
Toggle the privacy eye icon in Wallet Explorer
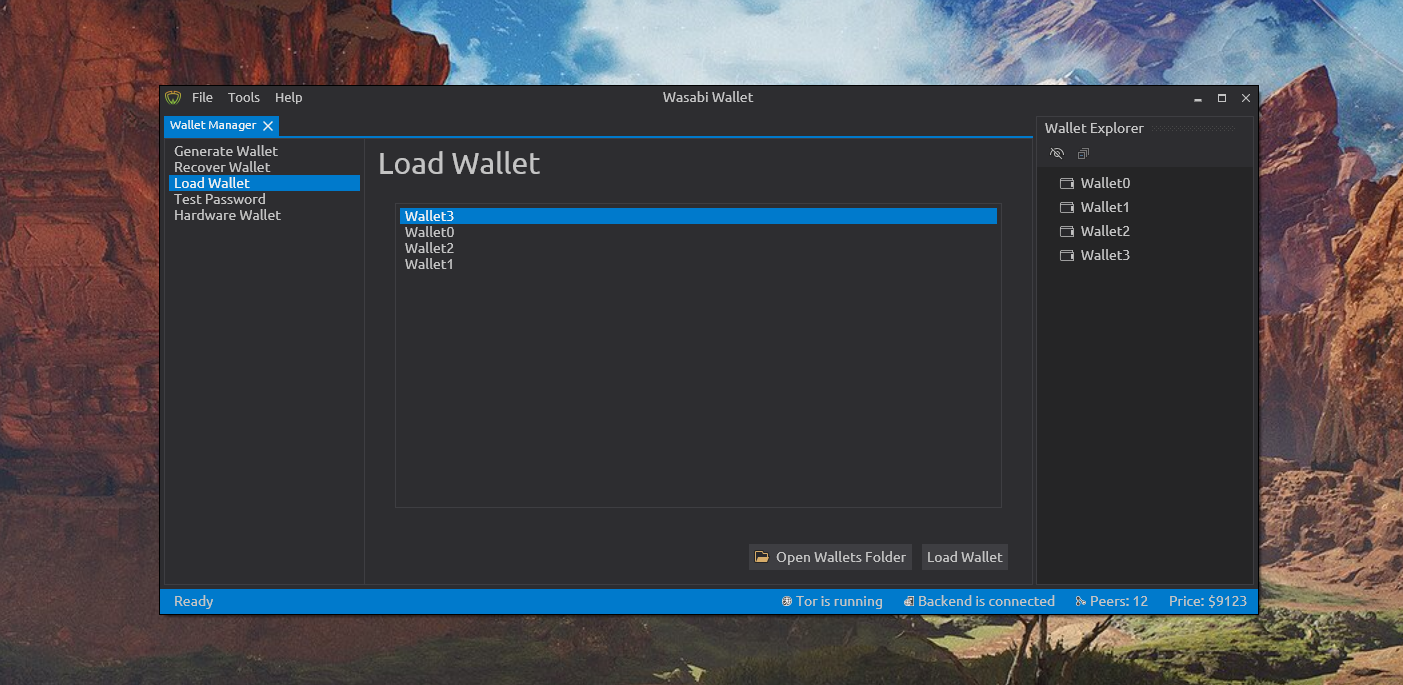click(1057, 153)
